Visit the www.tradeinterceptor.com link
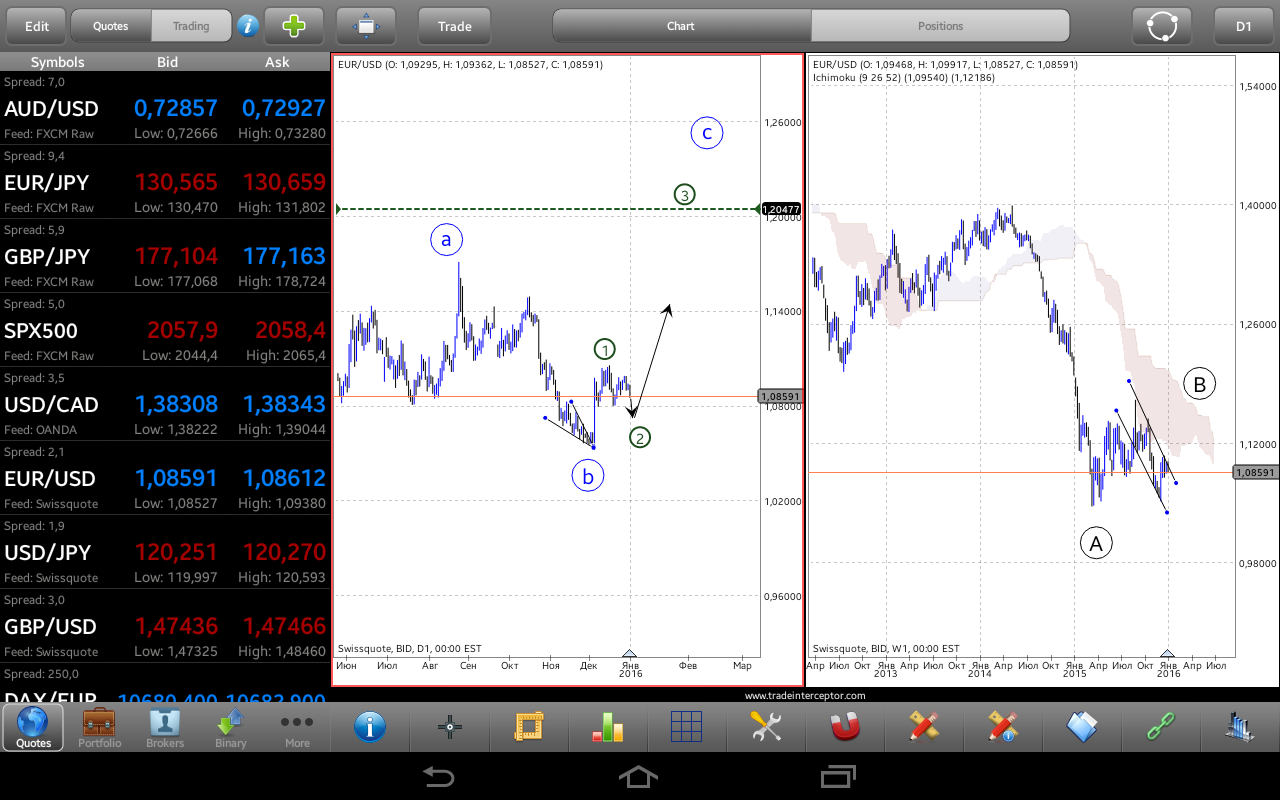1280x800 pixels. click(804, 695)
